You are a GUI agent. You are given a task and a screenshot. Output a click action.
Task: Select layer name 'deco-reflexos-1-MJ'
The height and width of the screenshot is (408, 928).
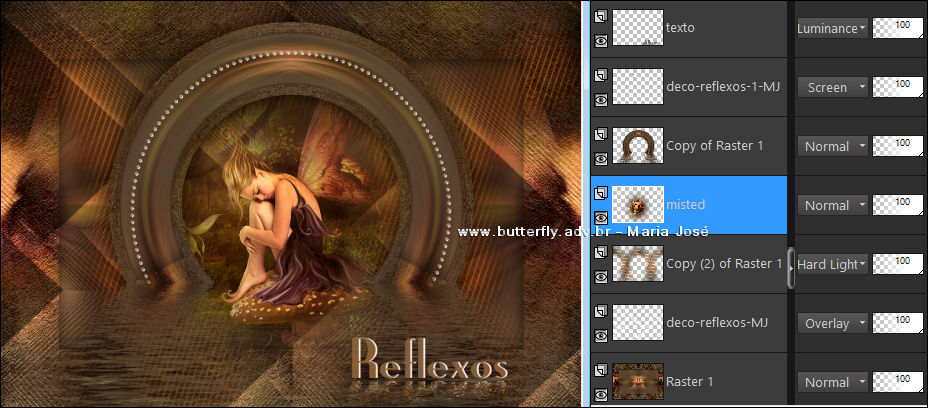click(723, 86)
